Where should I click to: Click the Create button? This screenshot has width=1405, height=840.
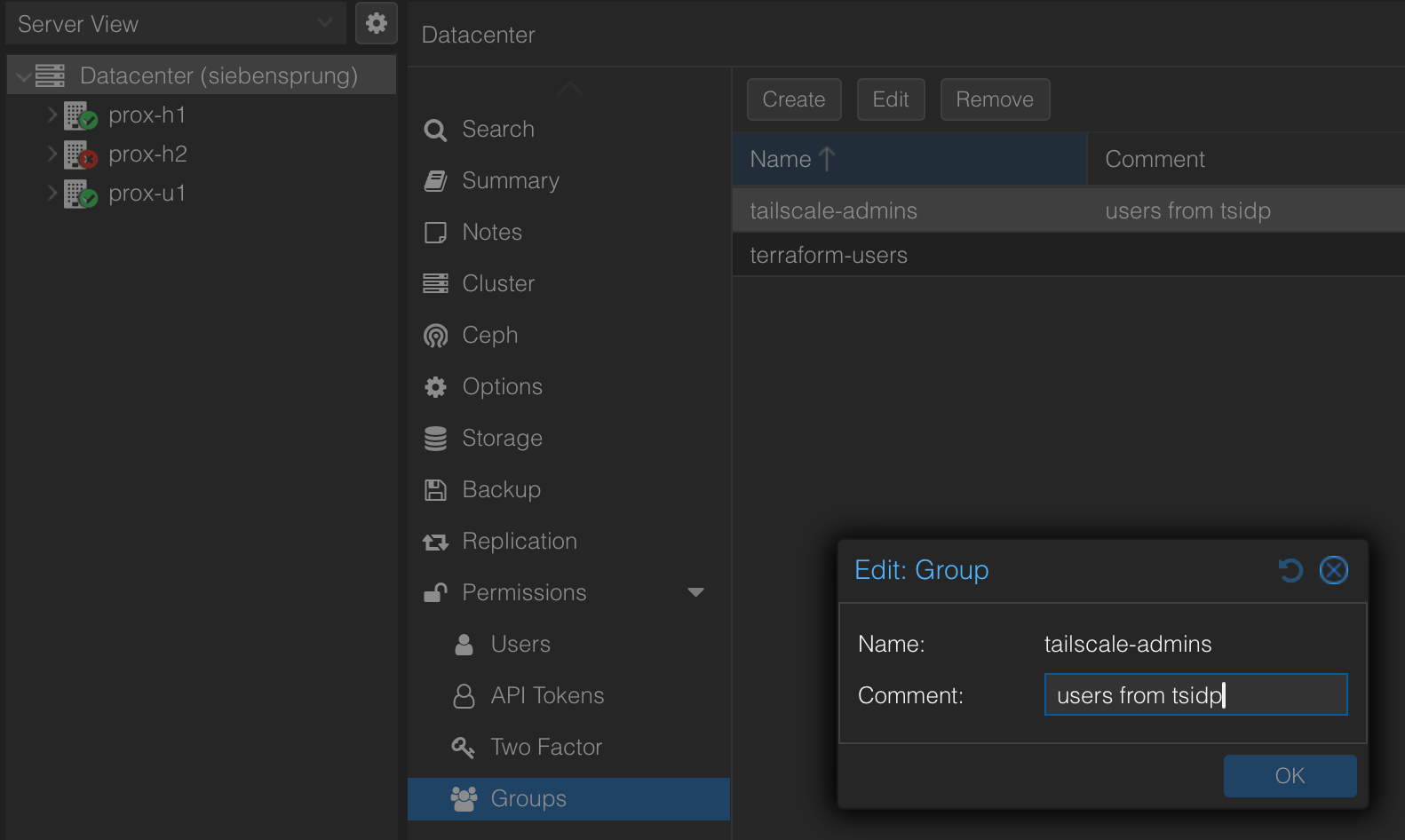(x=794, y=99)
